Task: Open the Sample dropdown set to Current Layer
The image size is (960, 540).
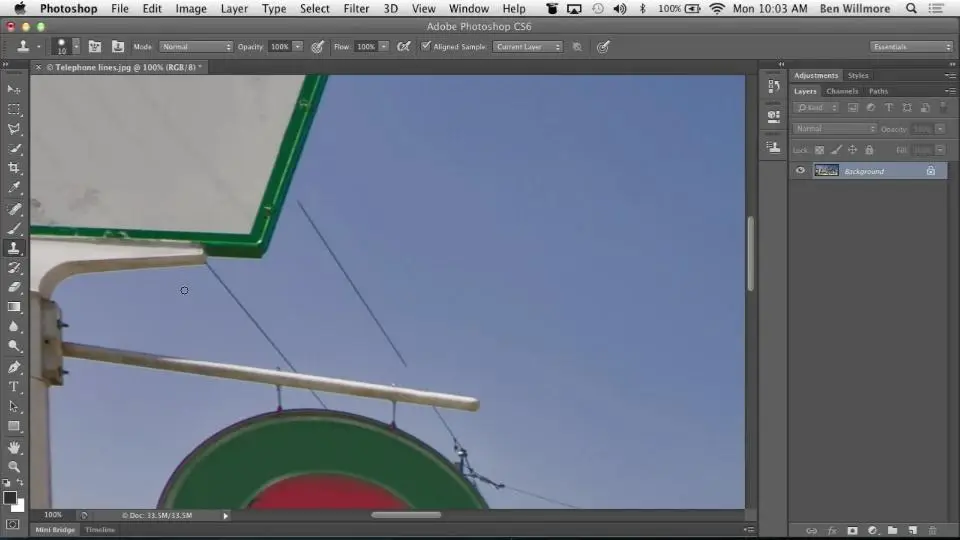Action: point(527,47)
